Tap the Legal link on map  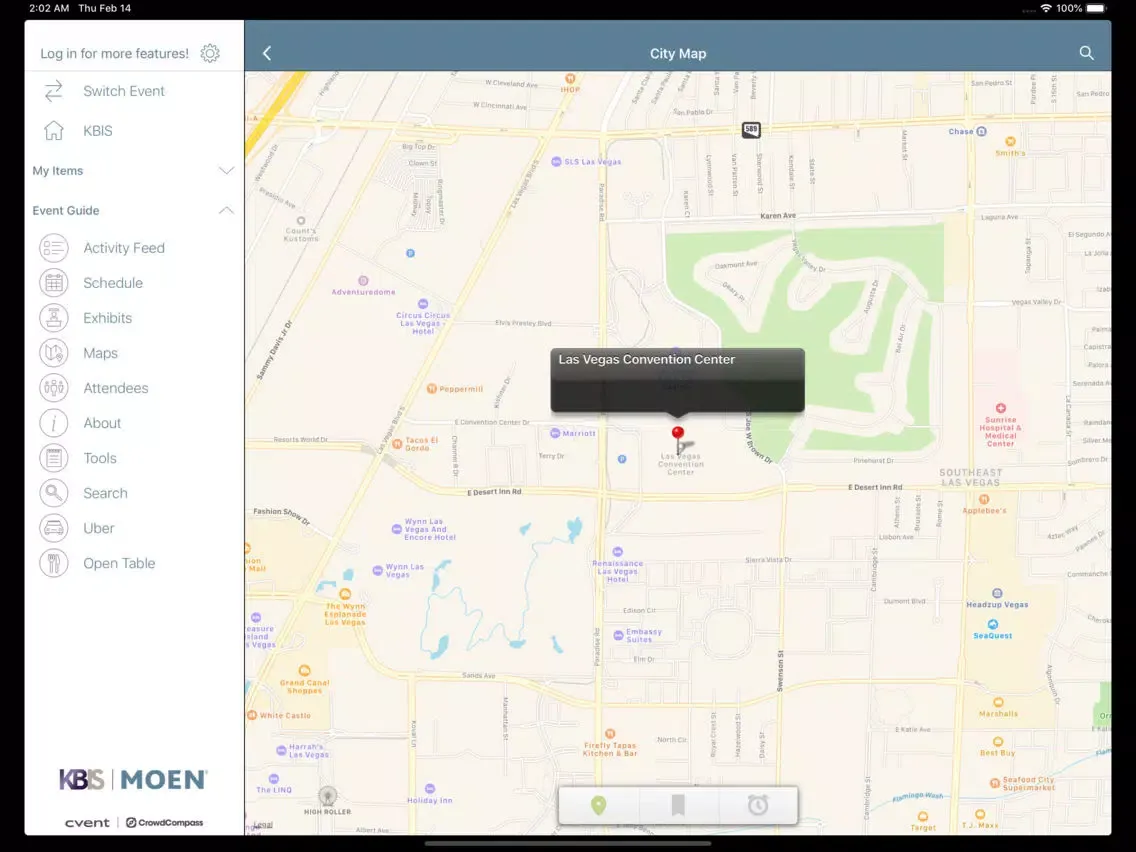tap(264, 824)
